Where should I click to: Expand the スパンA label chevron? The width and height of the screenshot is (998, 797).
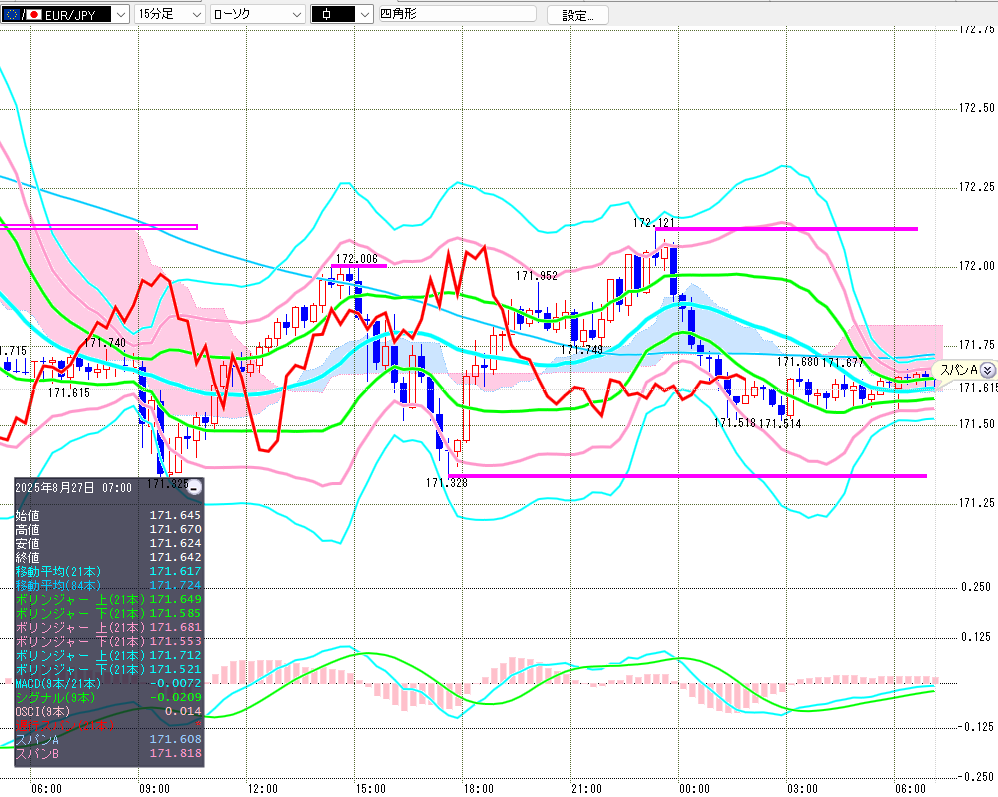point(987,370)
